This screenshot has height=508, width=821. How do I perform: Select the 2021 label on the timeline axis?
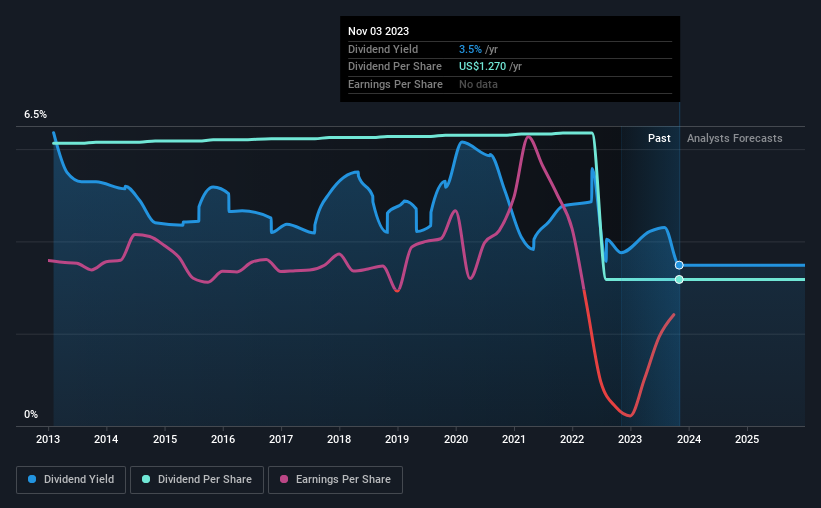coord(514,439)
